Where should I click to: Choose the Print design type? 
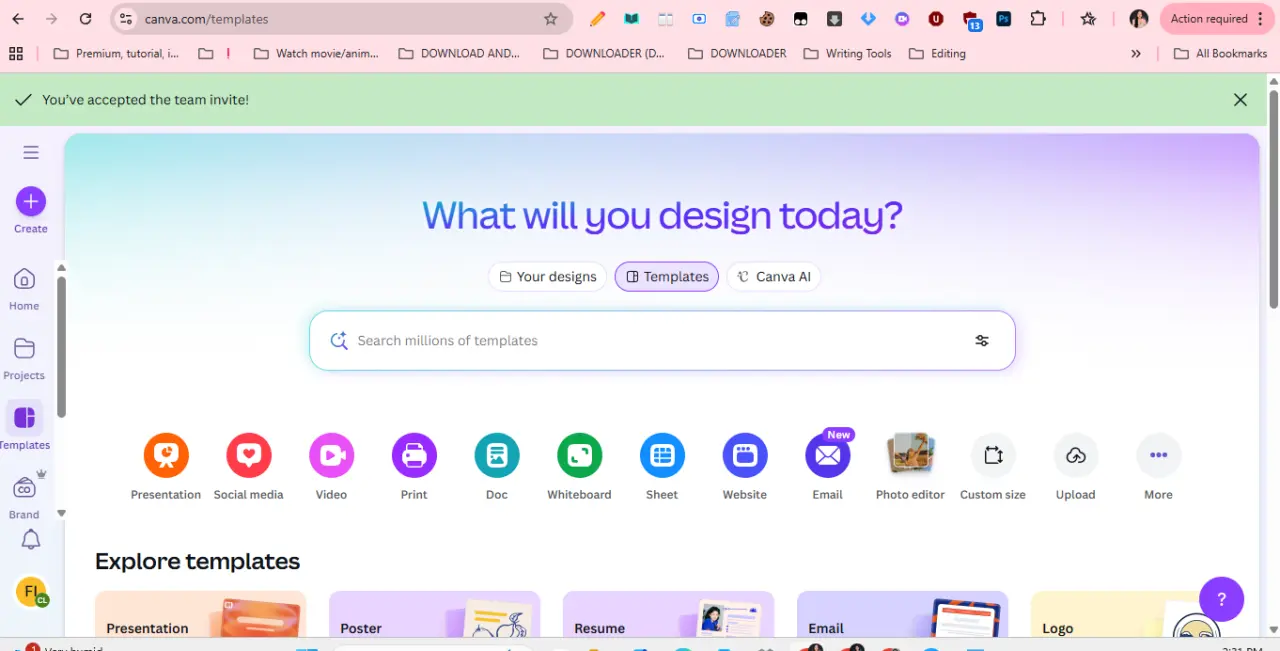pyautogui.click(x=414, y=467)
